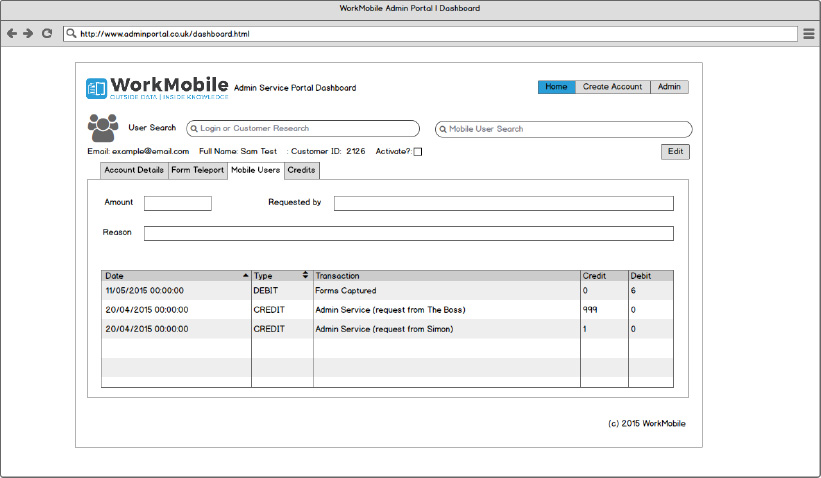
Task: Toggle Type column sort arrows
Action: point(305,275)
